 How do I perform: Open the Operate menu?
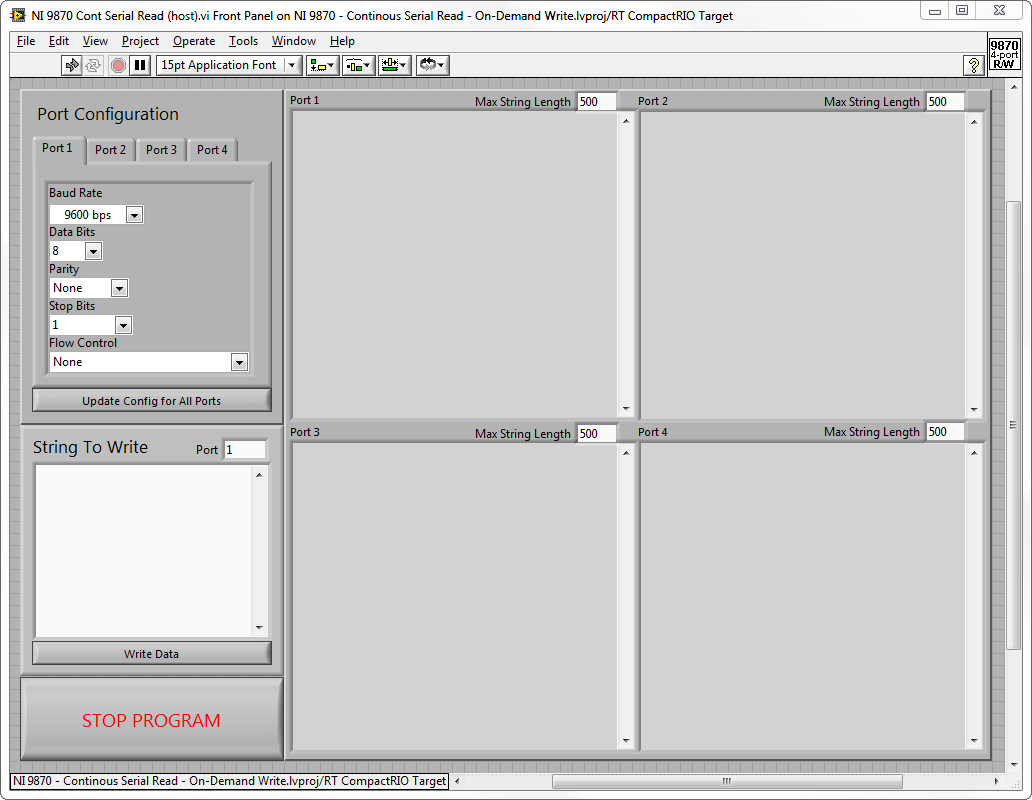click(x=193, y=41)
